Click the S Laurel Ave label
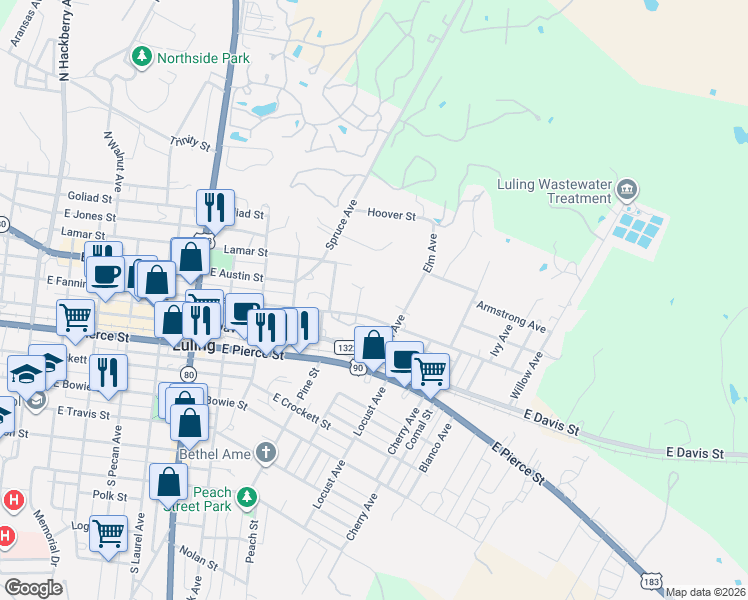The height and width of the screenshot is (600, 748). coord(137,543)
